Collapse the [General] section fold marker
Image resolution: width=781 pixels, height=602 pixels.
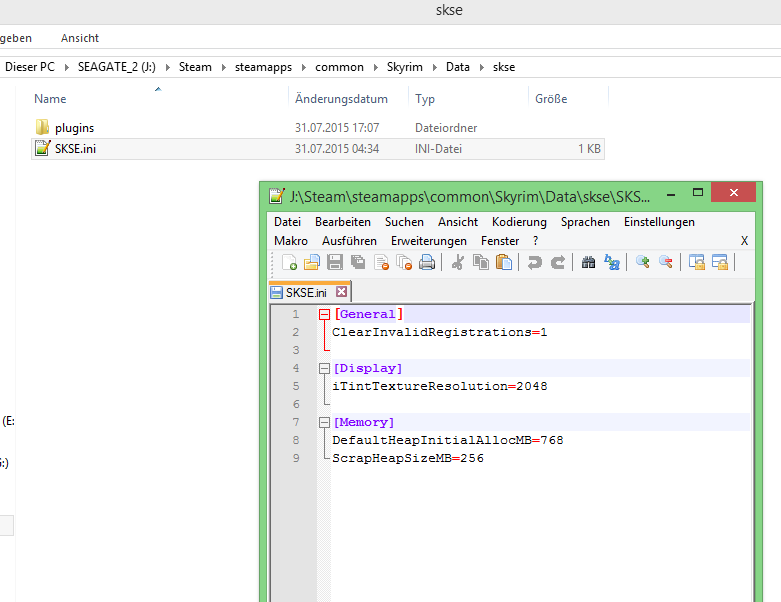click(x=324, y=314)
